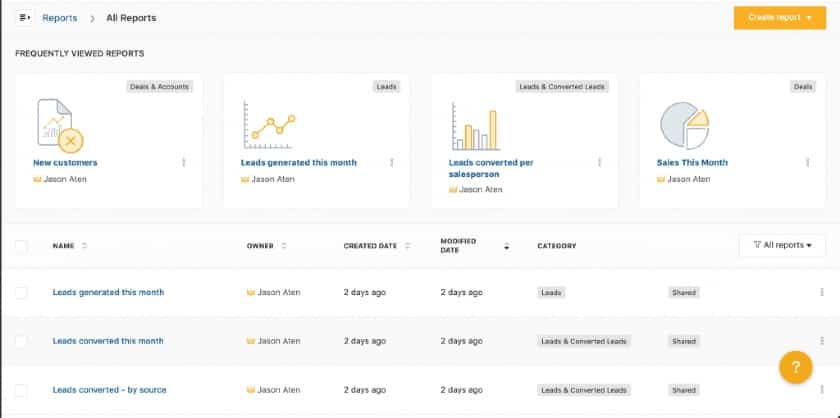This screenshot has height=418, width=840.
Task: Click the New customers report document icon
Action: (x=60, y=125)
